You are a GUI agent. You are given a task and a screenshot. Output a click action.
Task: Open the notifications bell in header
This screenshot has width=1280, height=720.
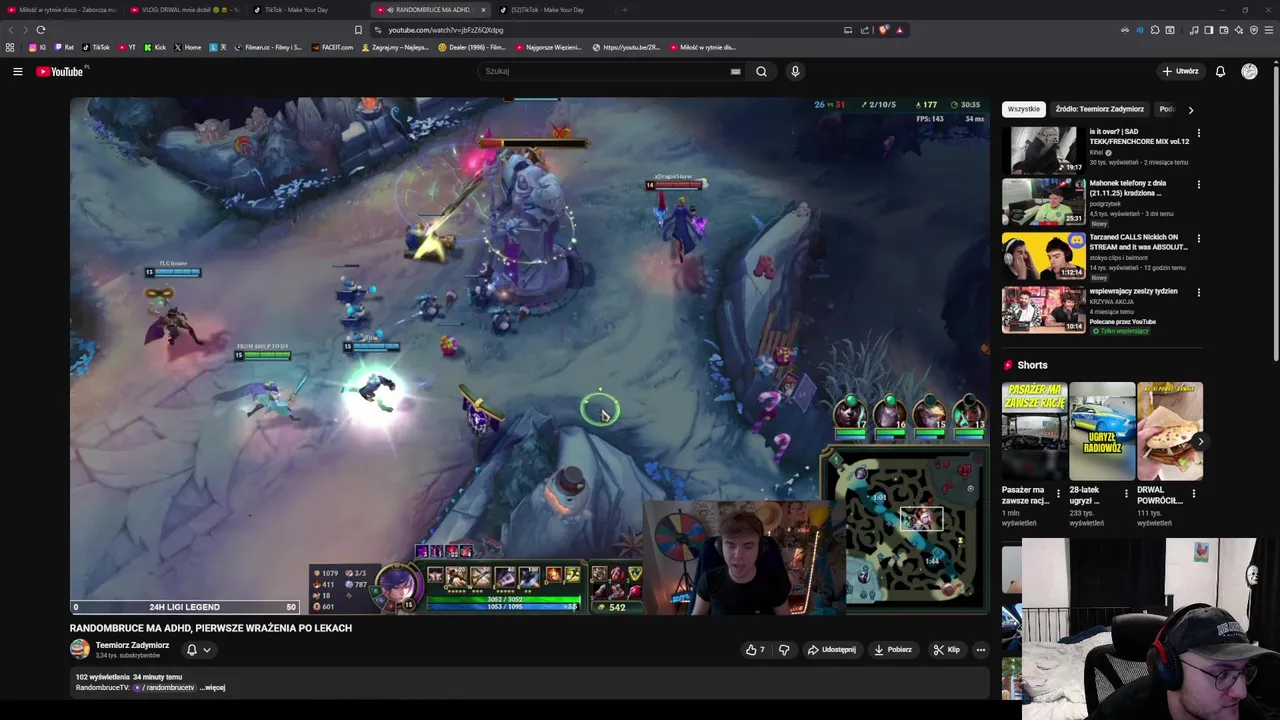pyautogui.click(x=1220, y=71)
